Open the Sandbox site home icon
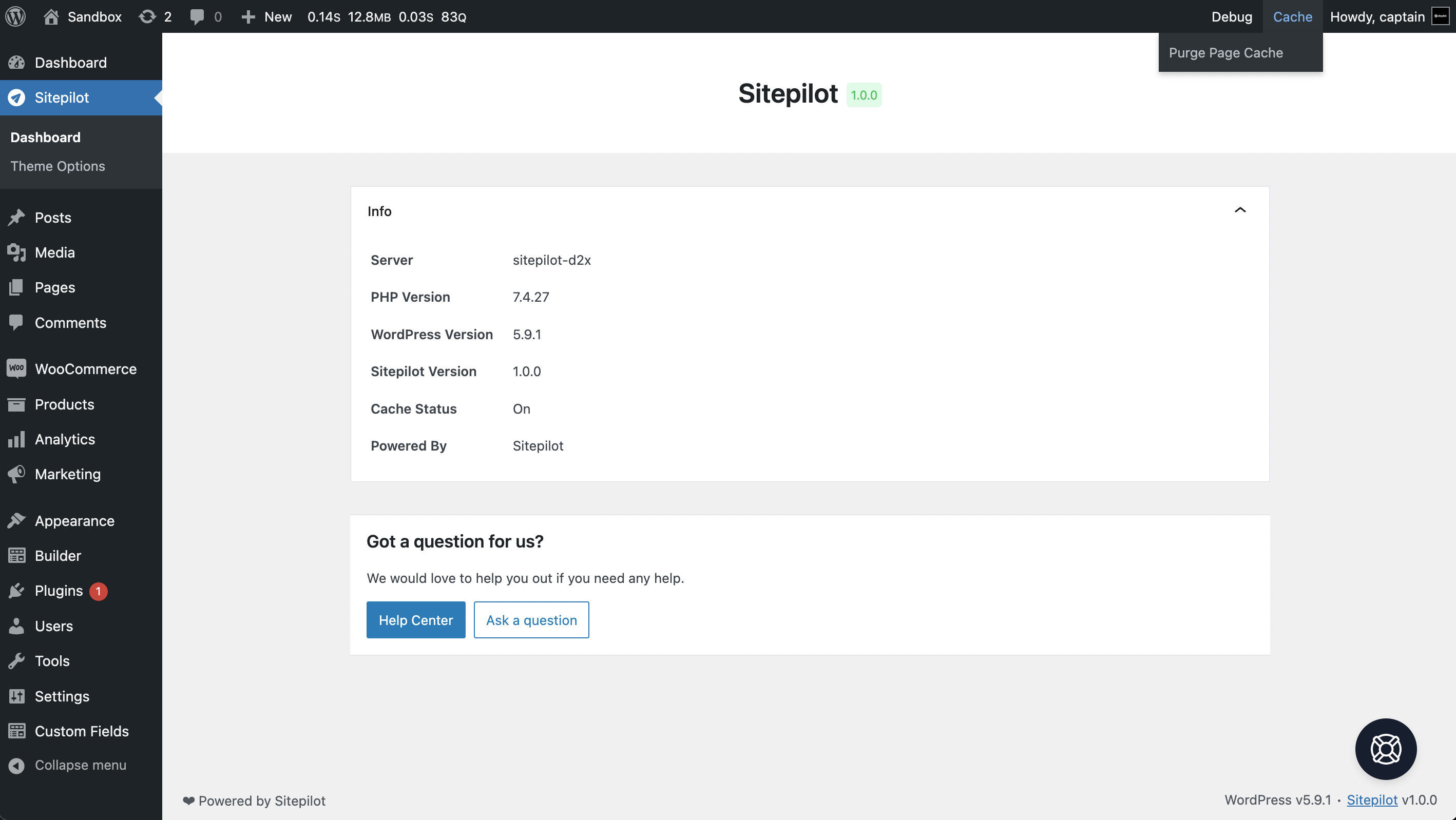The height and width of the screenshot is (820, 1456). (x=51, y=16)
